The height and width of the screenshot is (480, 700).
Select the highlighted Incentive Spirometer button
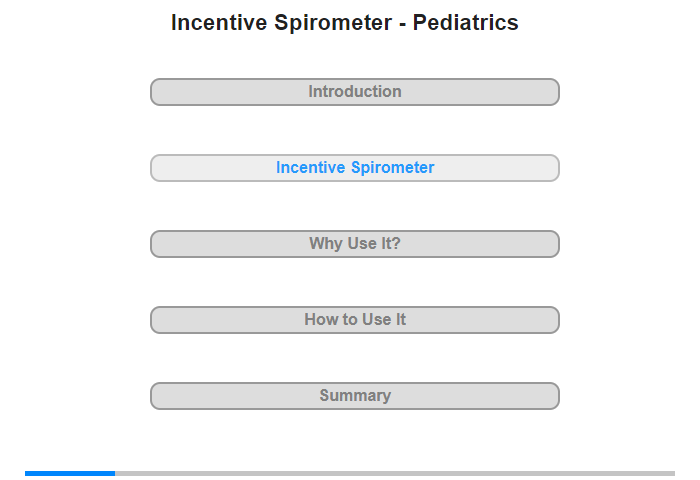click(354, 168)
